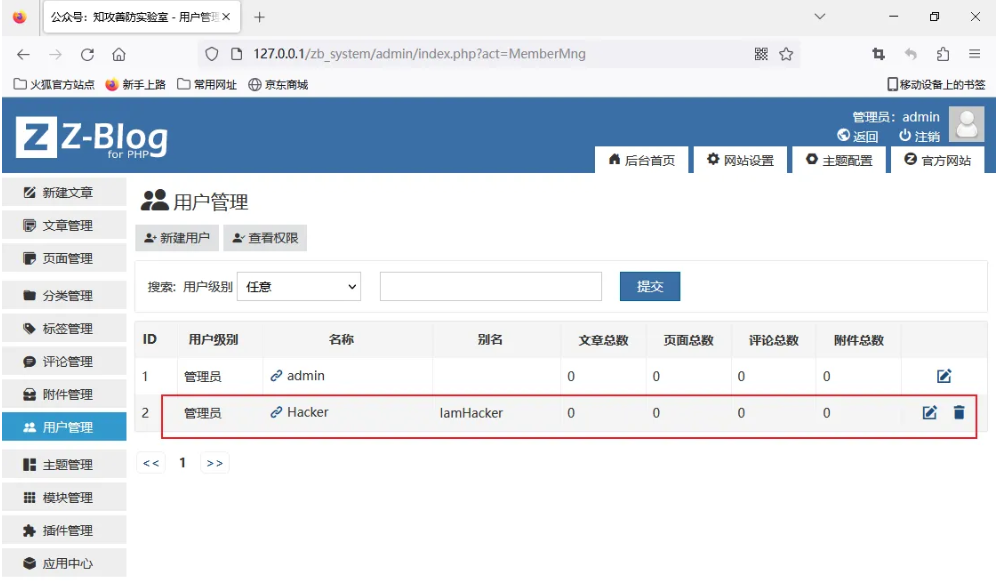Viewport: 999px width, 583px height.
Task: Open 附件管理 in sidebar
Action: [64, 395]
